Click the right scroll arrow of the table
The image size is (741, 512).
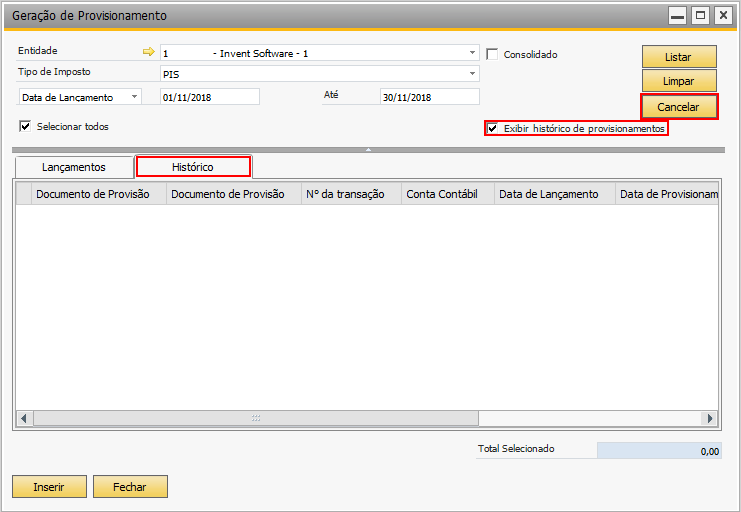click(x=710, y=418)
